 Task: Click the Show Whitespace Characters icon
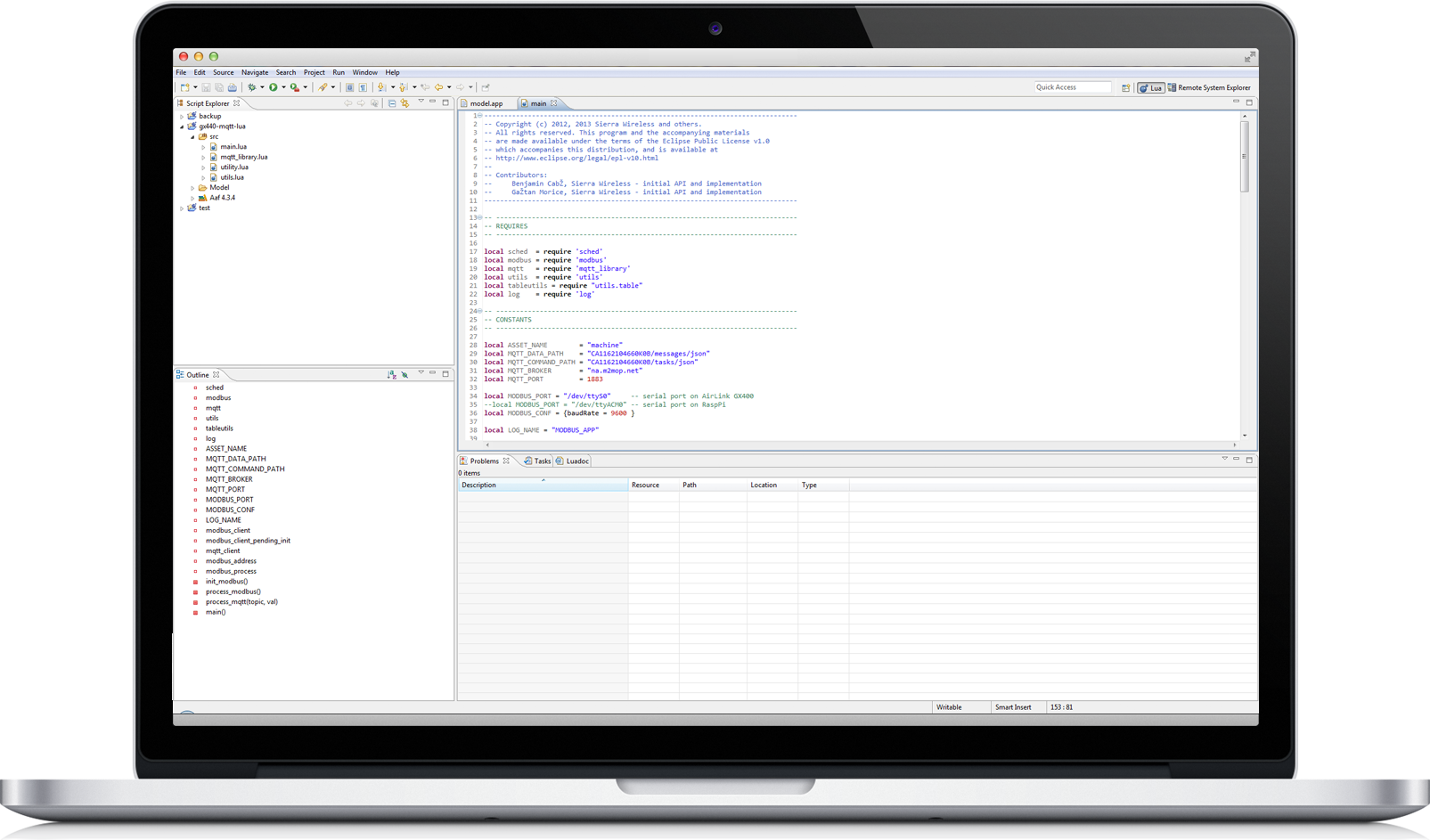point(363,87)
